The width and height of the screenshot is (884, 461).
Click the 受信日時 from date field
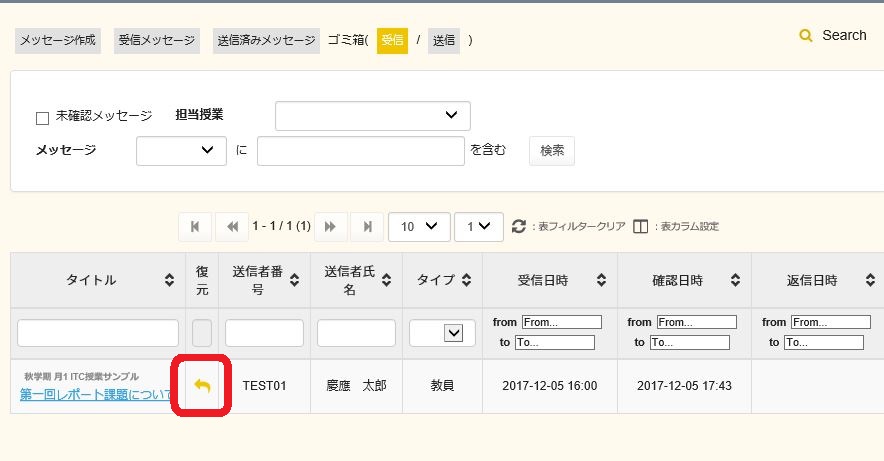click(x=561, y=322)
